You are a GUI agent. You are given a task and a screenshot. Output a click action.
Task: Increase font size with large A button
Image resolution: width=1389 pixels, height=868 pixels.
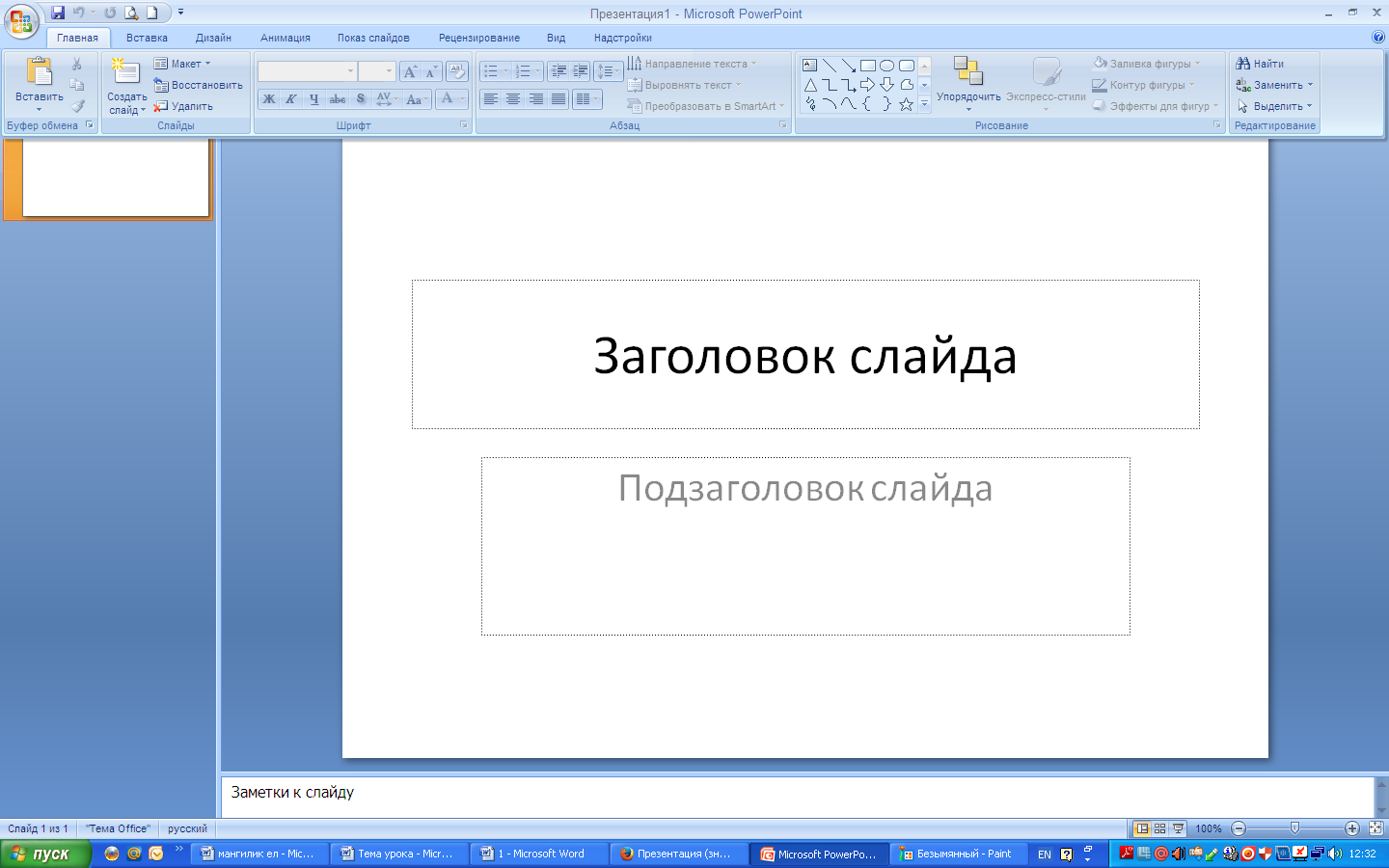tap(410, 72)
